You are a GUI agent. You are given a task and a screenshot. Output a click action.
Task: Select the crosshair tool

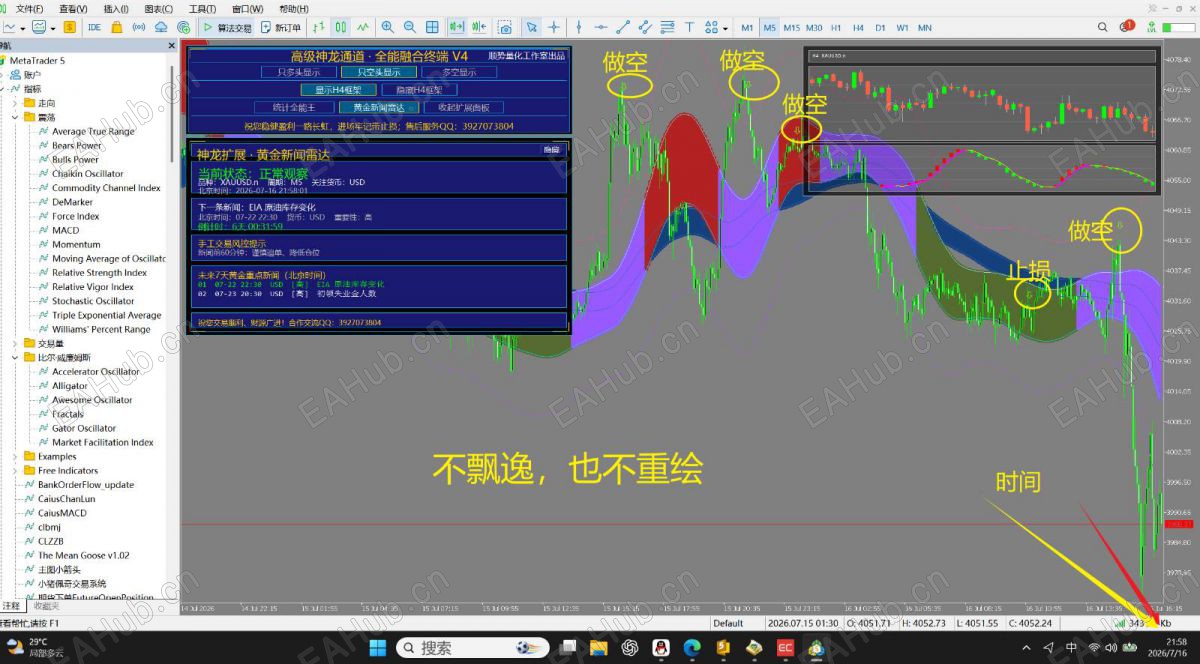(x=553, y=27)
